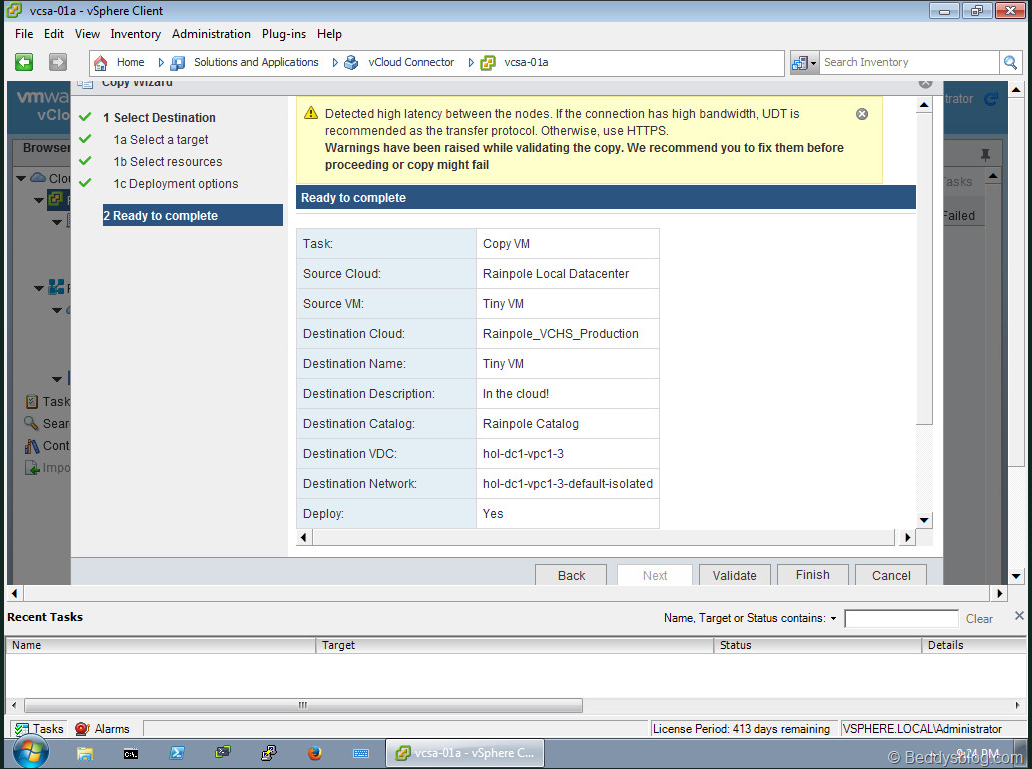Click the Rainpole_VCHS_Production destination cloud value

pyautogui.click(x=561, y=334)
